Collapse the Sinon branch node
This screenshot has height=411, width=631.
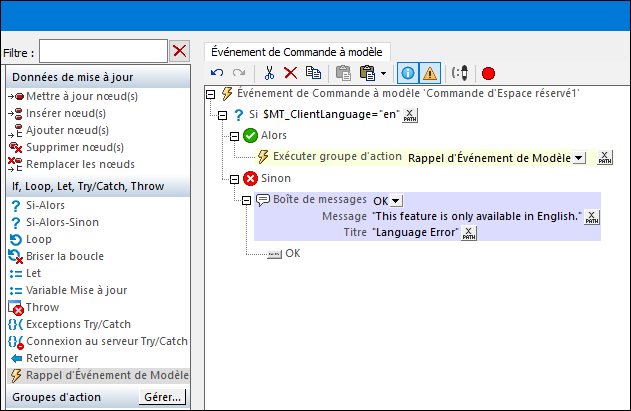coord(235,179)
